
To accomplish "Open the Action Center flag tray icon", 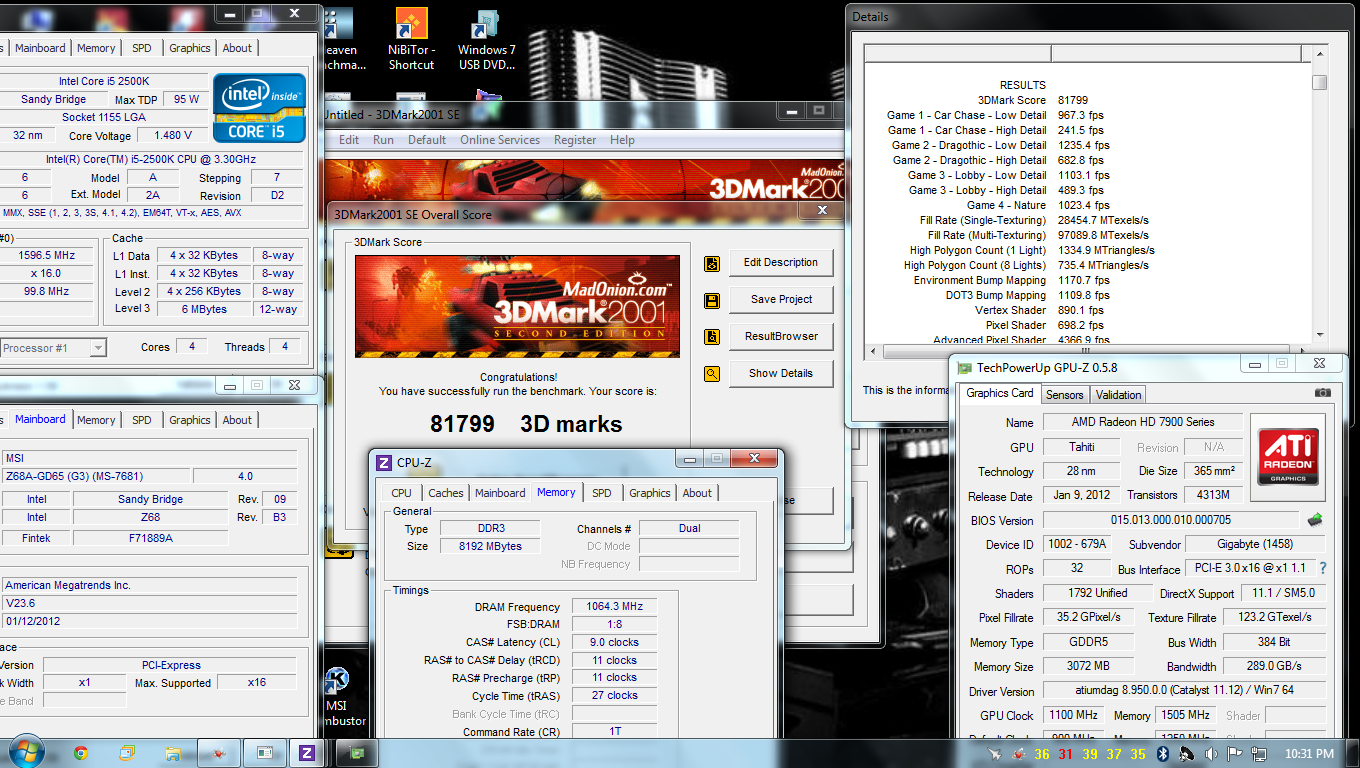I will pyautogui.click(x=1235, y=754).
